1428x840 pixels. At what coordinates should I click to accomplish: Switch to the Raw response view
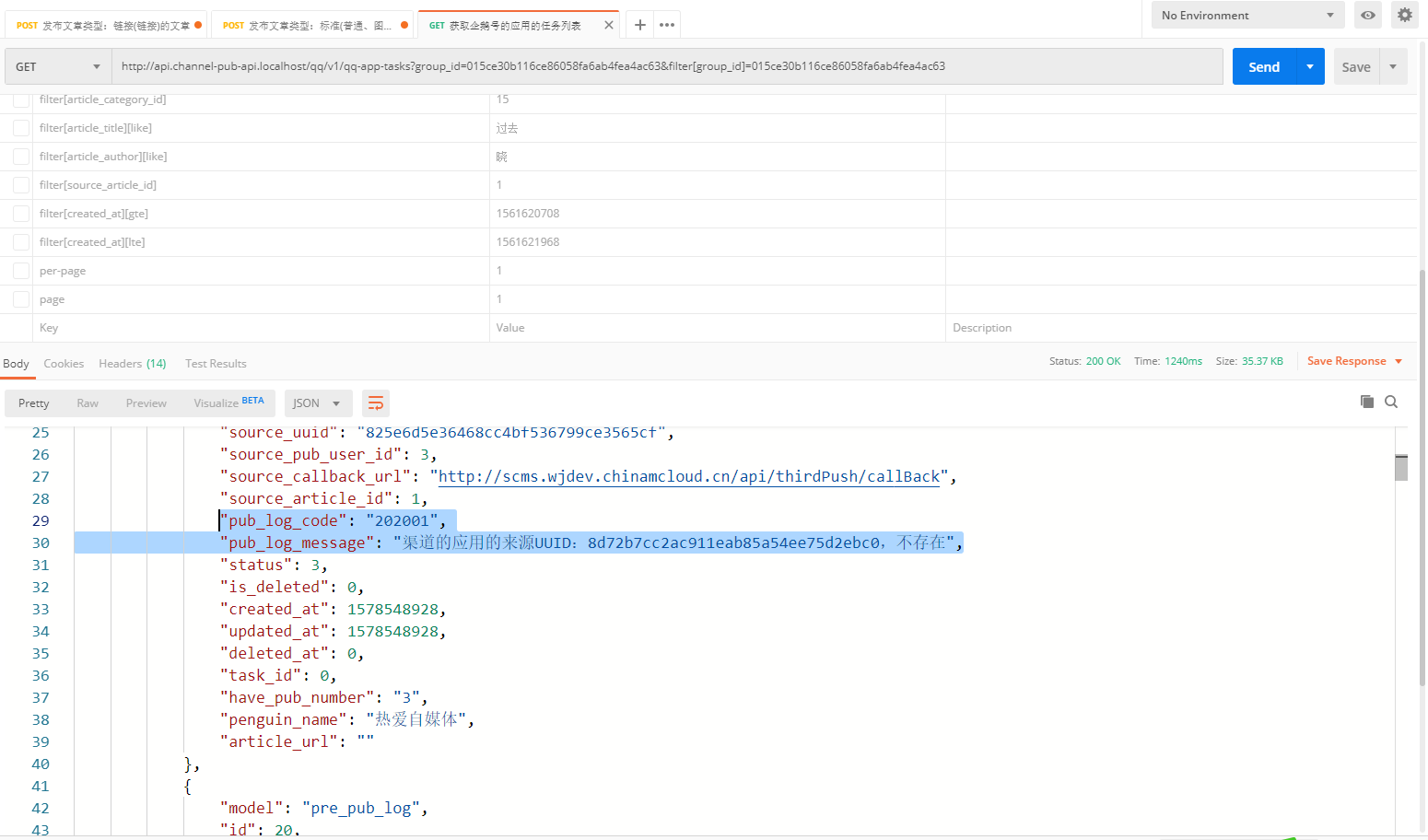pos(88,403)
